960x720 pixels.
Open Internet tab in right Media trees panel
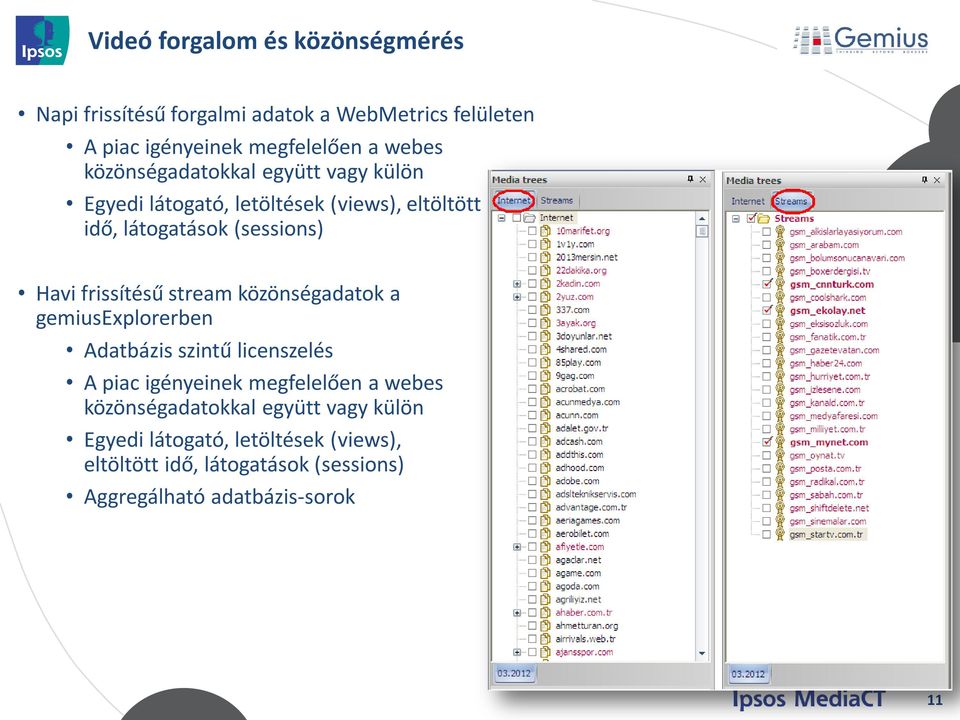748,201
